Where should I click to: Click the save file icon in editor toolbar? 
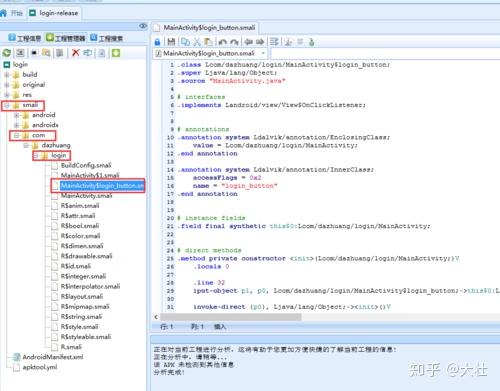tap(171, 42)
